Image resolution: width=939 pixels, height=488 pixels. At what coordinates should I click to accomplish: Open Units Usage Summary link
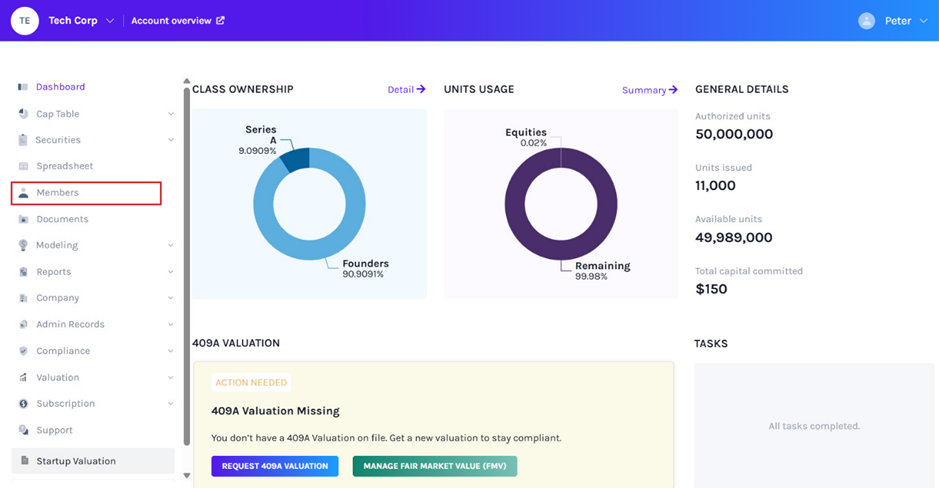point(649,90)
